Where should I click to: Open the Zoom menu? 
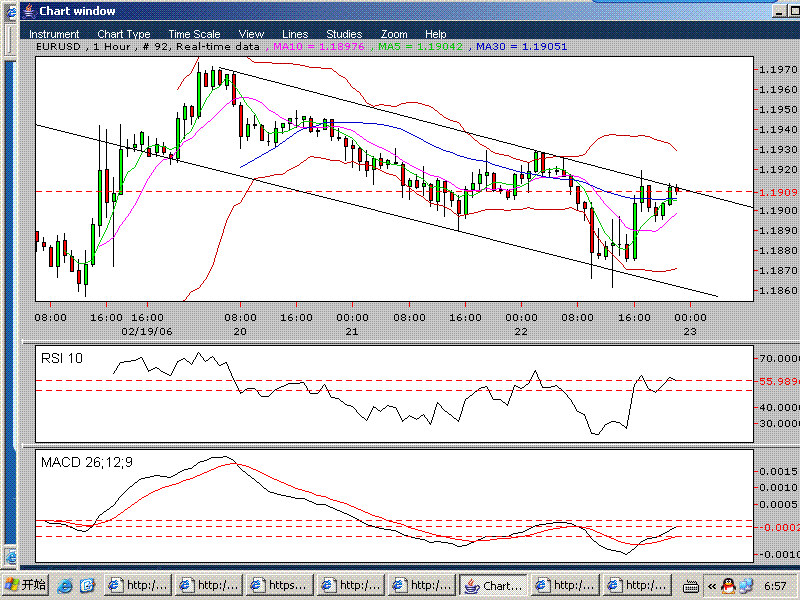(x=394, y=34)
